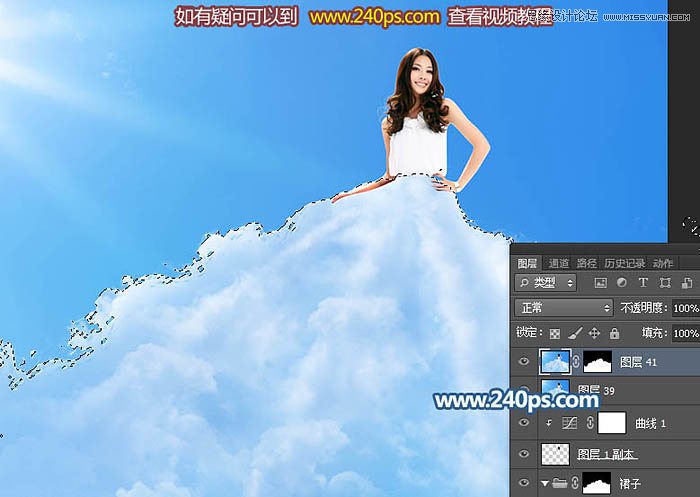Select 图层 1 副本 transparent thumbnail
700x497 pixels.
tap(555, 454)
